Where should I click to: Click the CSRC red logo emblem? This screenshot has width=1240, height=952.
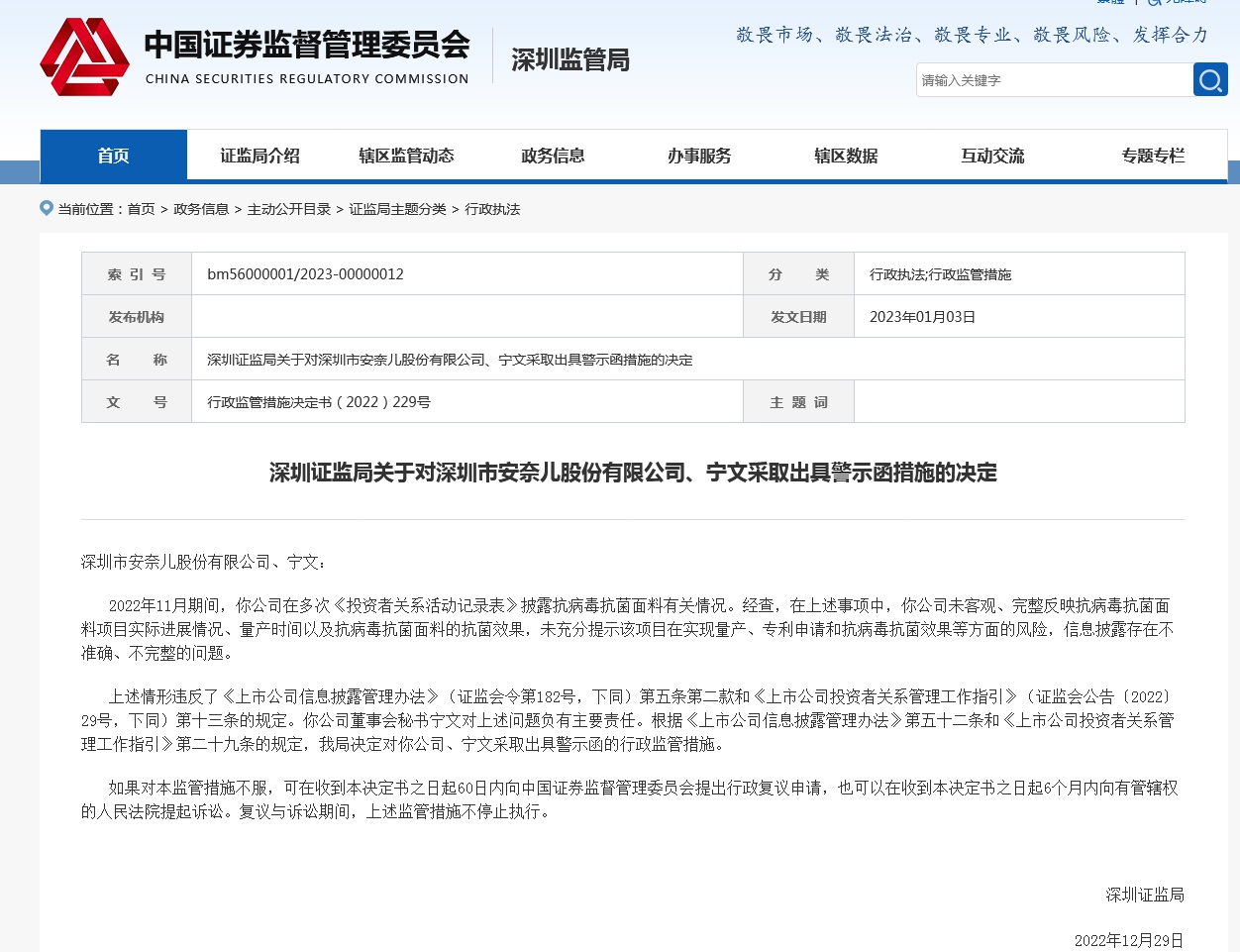(x=84, y=57)
